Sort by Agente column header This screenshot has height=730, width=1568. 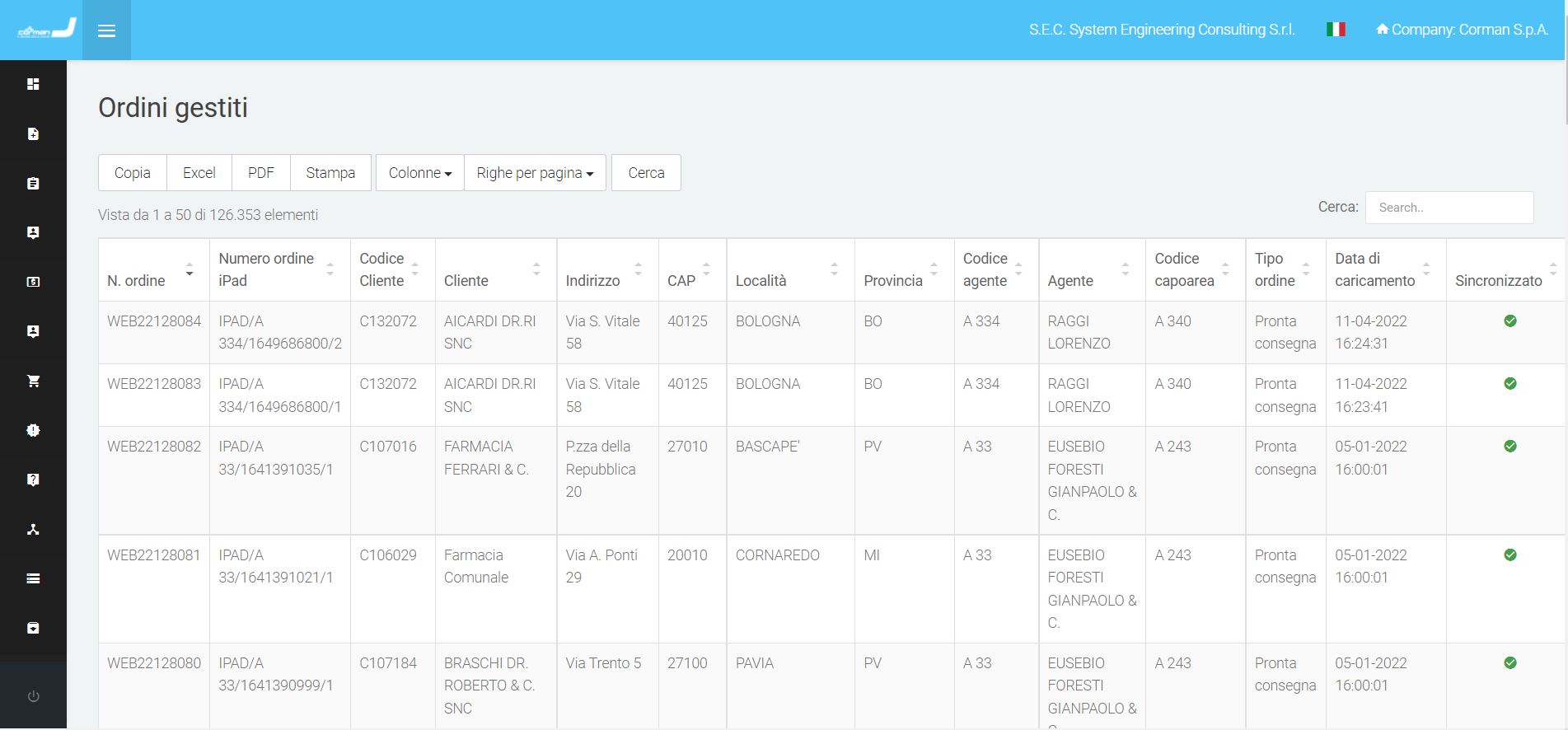coord(1093,270)
